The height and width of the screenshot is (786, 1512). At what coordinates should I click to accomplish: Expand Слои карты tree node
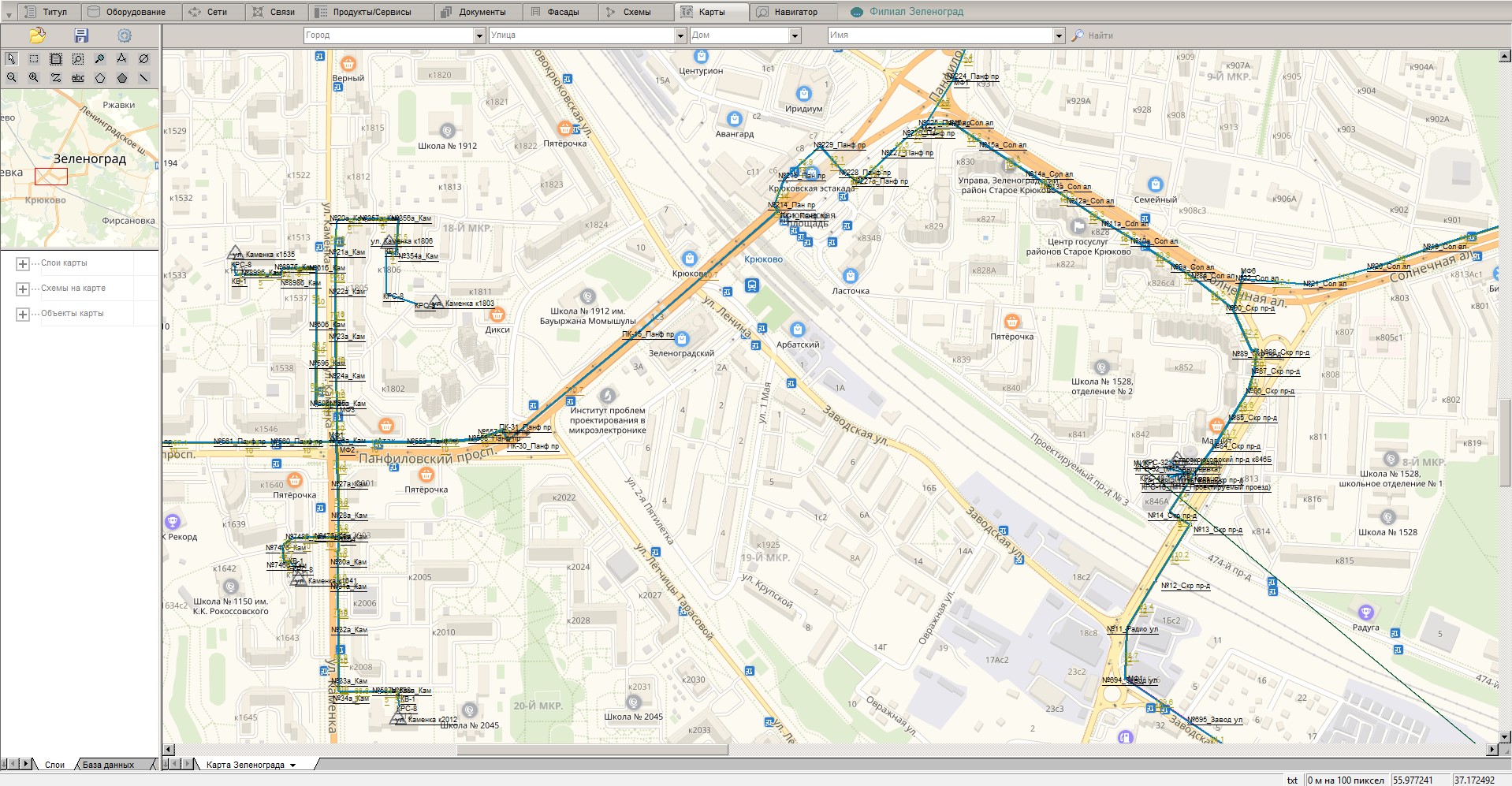[x=23, y=264]
